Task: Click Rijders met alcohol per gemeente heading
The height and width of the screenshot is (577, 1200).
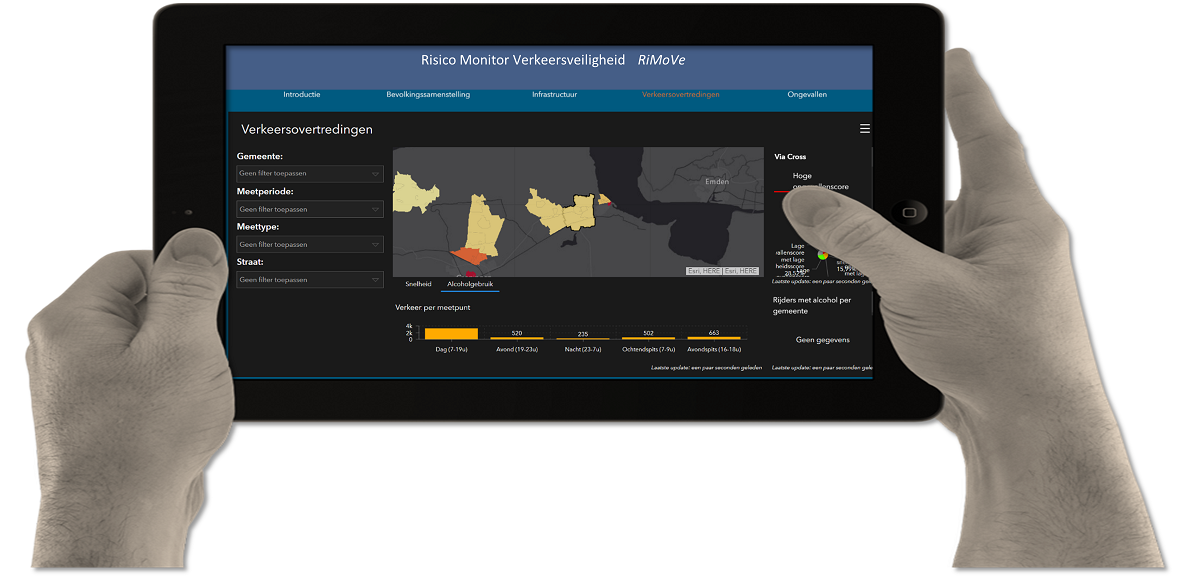Action: click(812, 305)
